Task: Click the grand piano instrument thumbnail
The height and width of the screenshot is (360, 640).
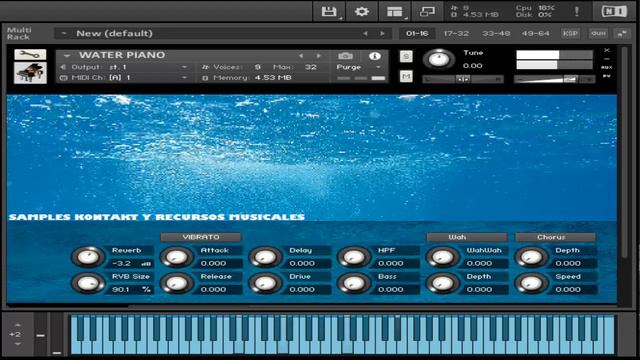Action: tap(30, 73)
